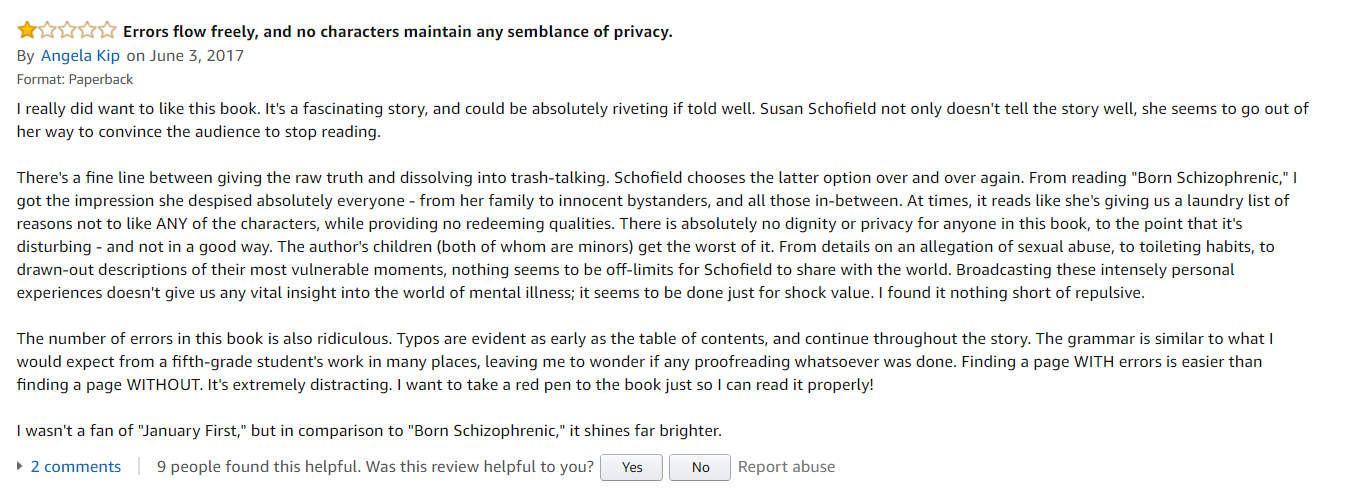Click the Report abuse link

pyautogui.click(x=786, y=467)
